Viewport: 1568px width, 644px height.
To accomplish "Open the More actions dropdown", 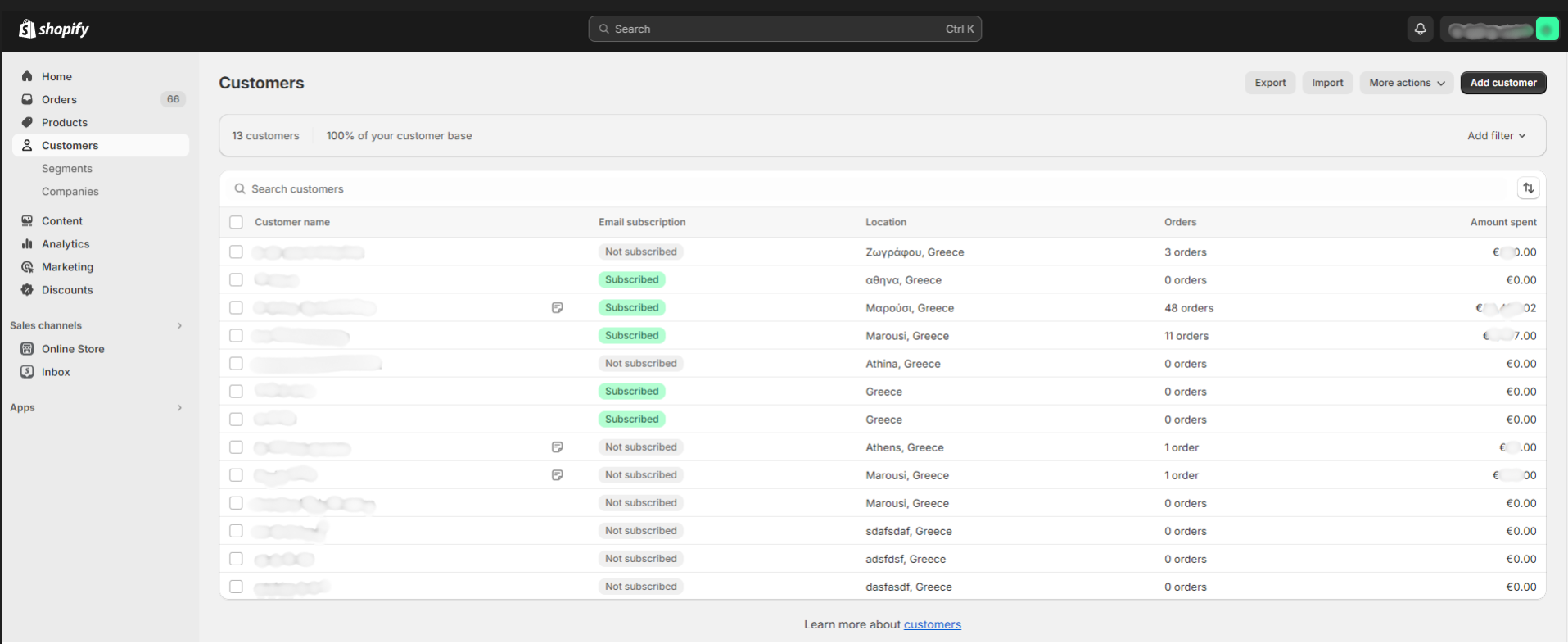I will tap(1407, 83).
